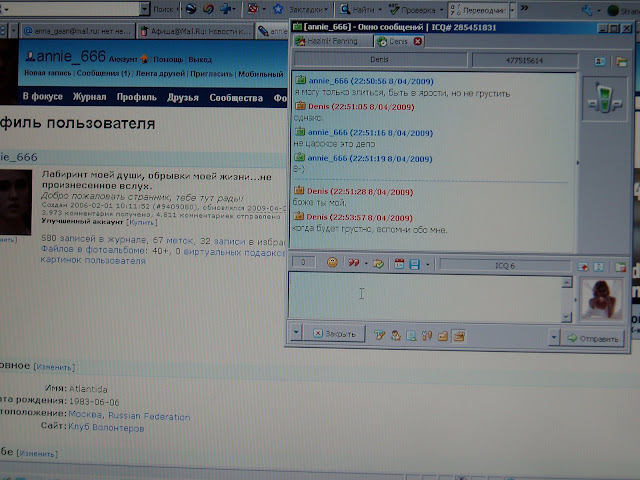Click the blue globe icon in browser toolbar
This screenshot has height=480, width=640.
191,9
